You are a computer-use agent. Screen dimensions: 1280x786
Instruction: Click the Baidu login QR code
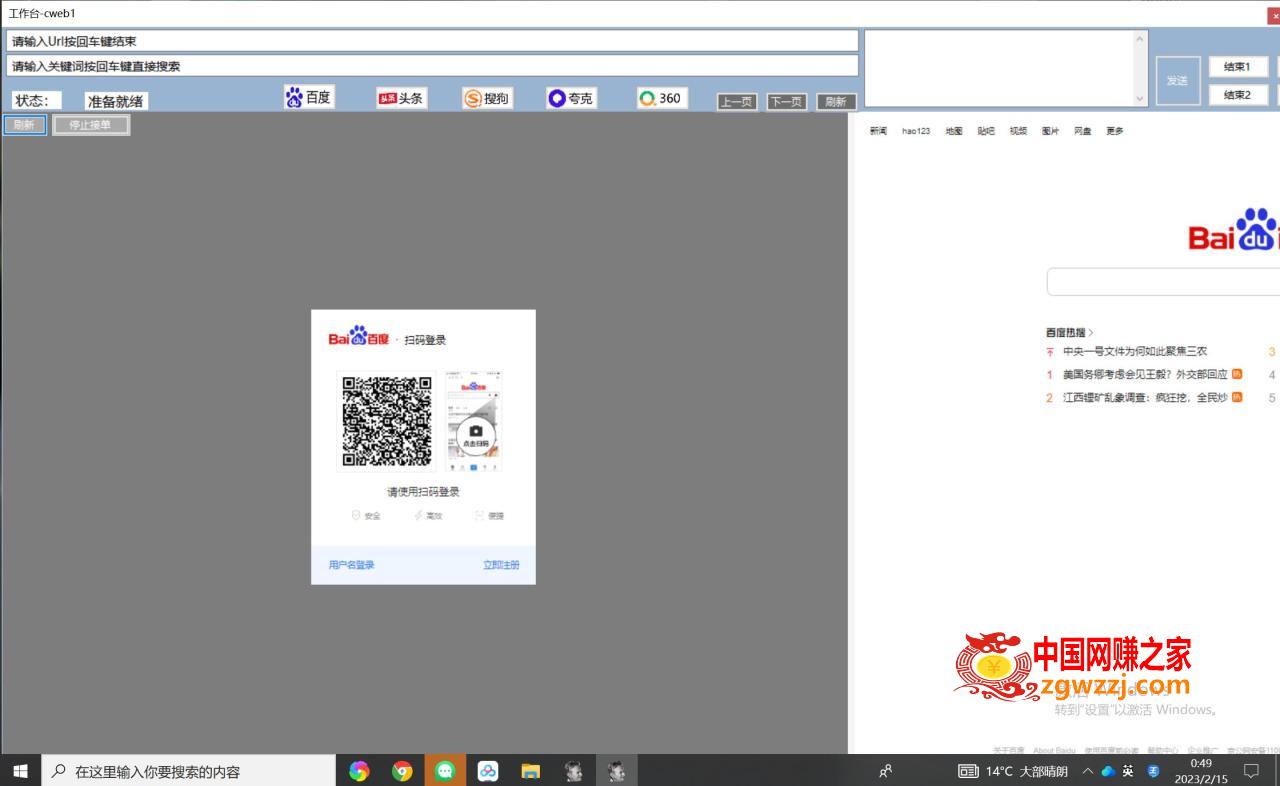387,421
